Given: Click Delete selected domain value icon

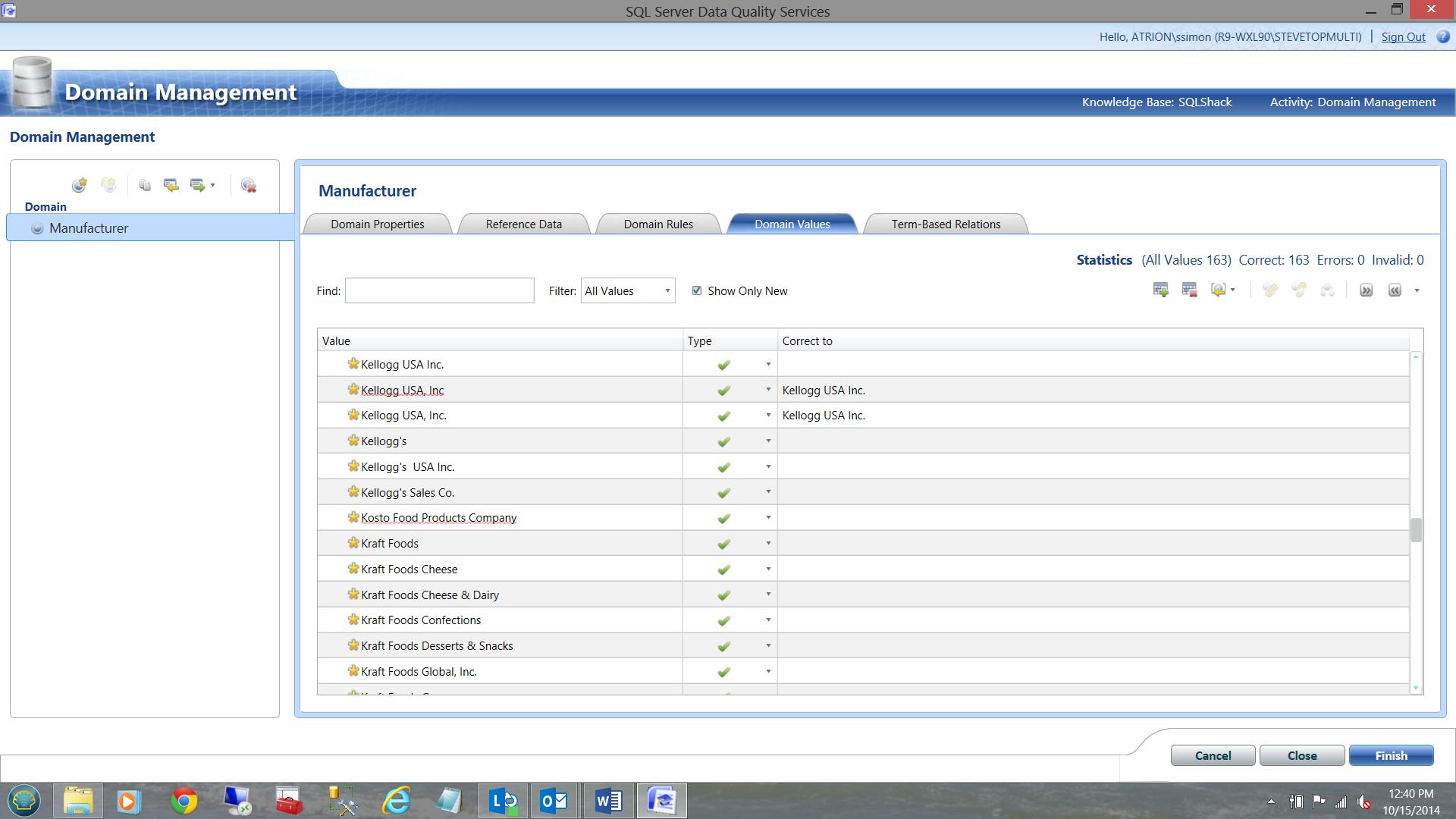Looking at the screenshot, I should [x=1189, y=290].
